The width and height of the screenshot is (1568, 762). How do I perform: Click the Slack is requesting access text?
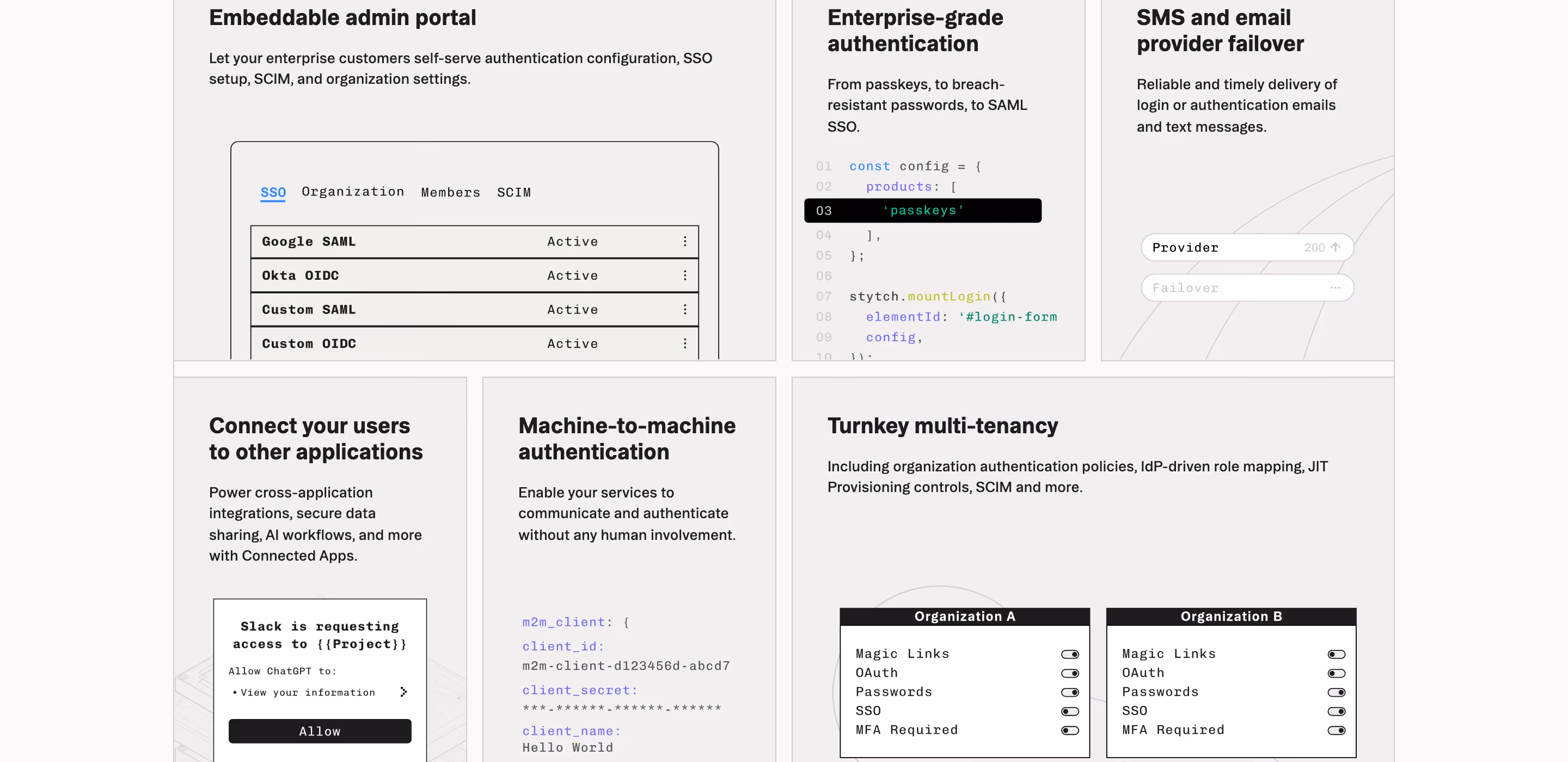(x=320, y=635)
